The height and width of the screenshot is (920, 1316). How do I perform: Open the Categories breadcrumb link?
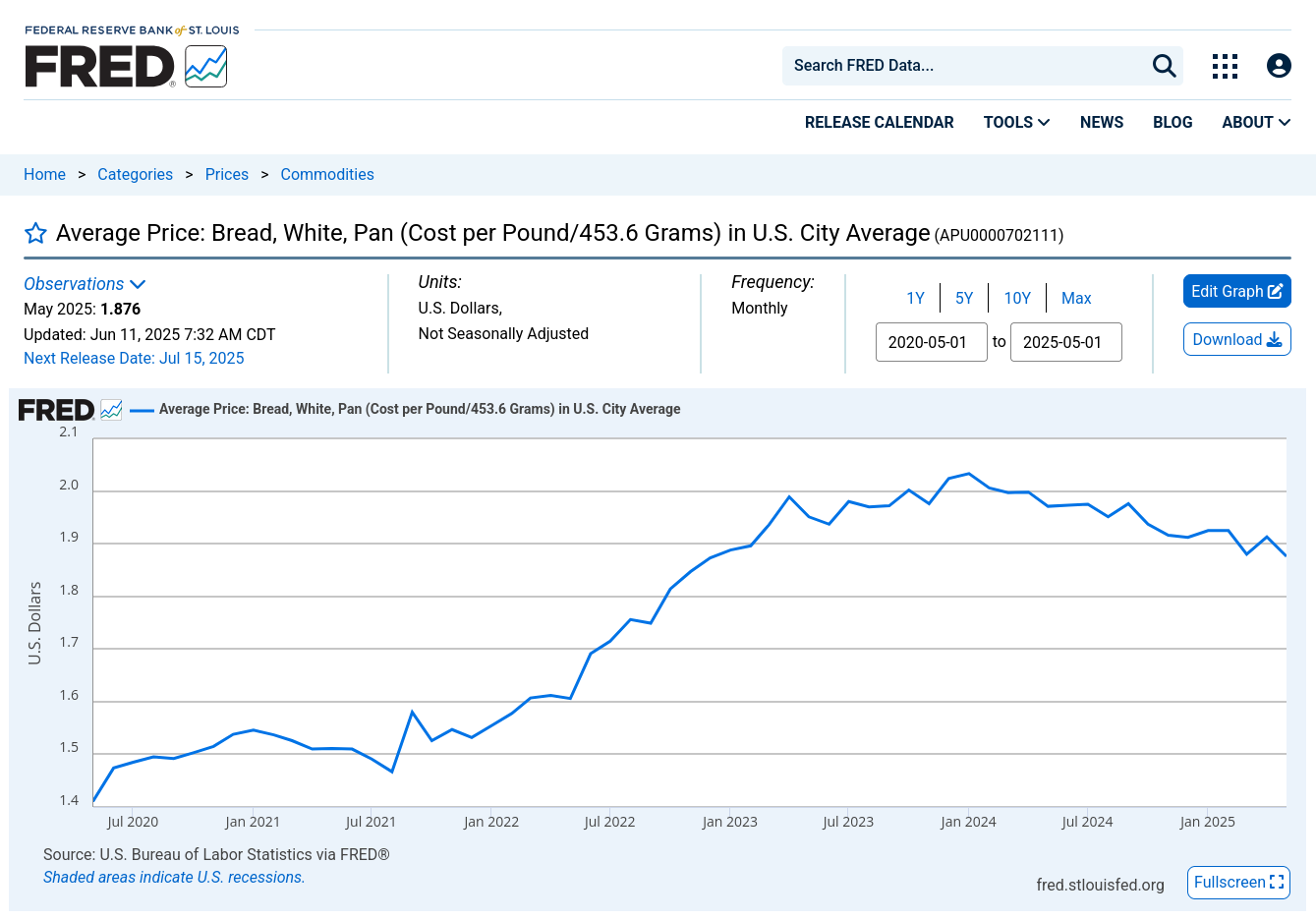pyautogui.click(x=135, y=174)
